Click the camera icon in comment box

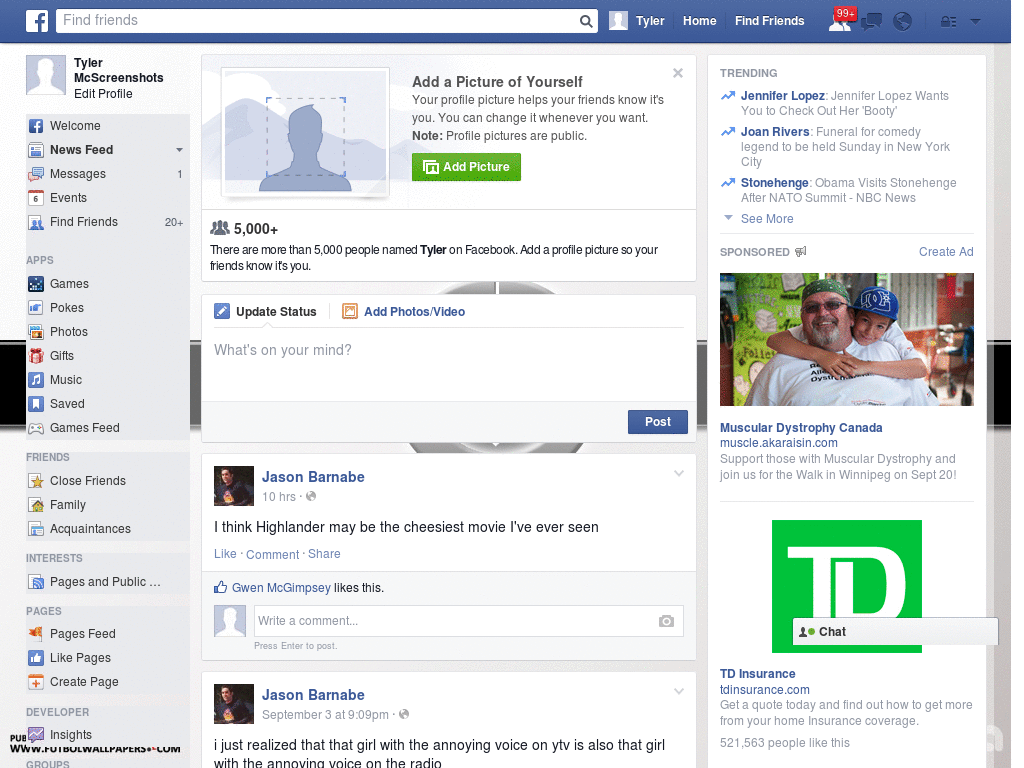click(x=666, y=621)
